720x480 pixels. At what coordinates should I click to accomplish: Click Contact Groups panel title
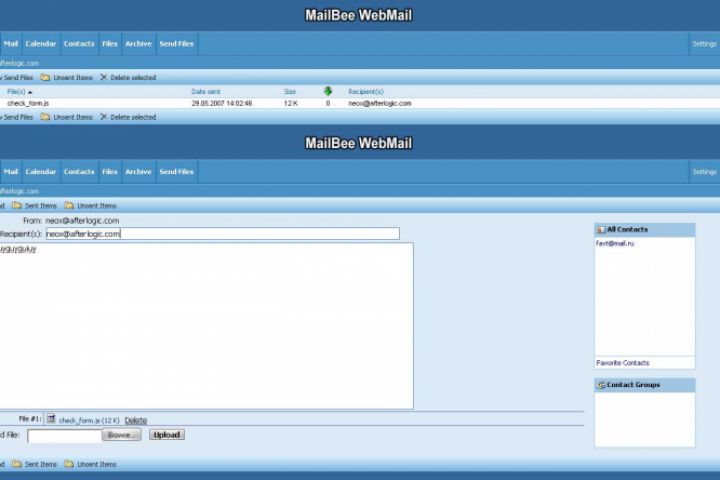click(633, 385)
